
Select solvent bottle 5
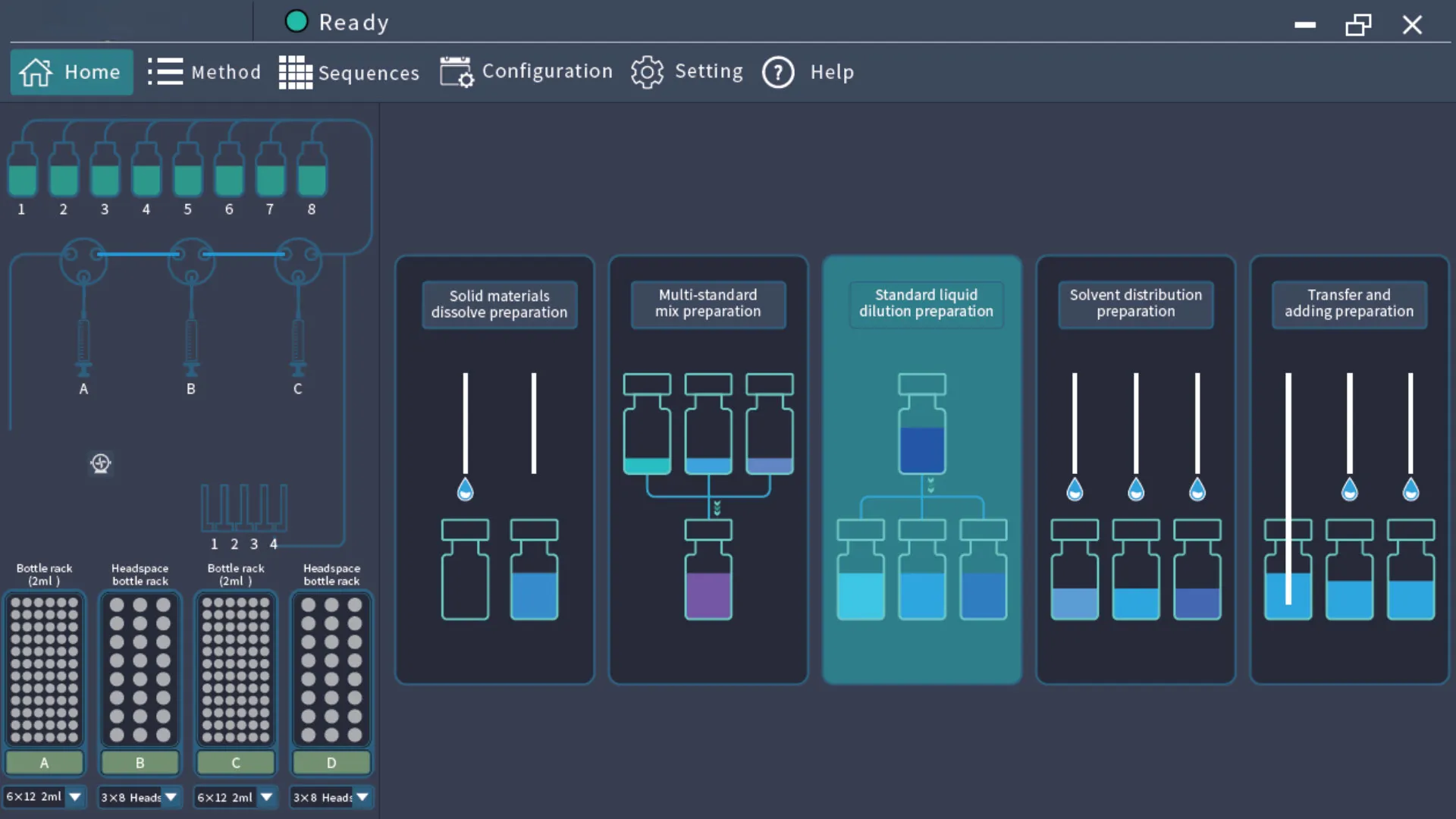click(187, 171)
